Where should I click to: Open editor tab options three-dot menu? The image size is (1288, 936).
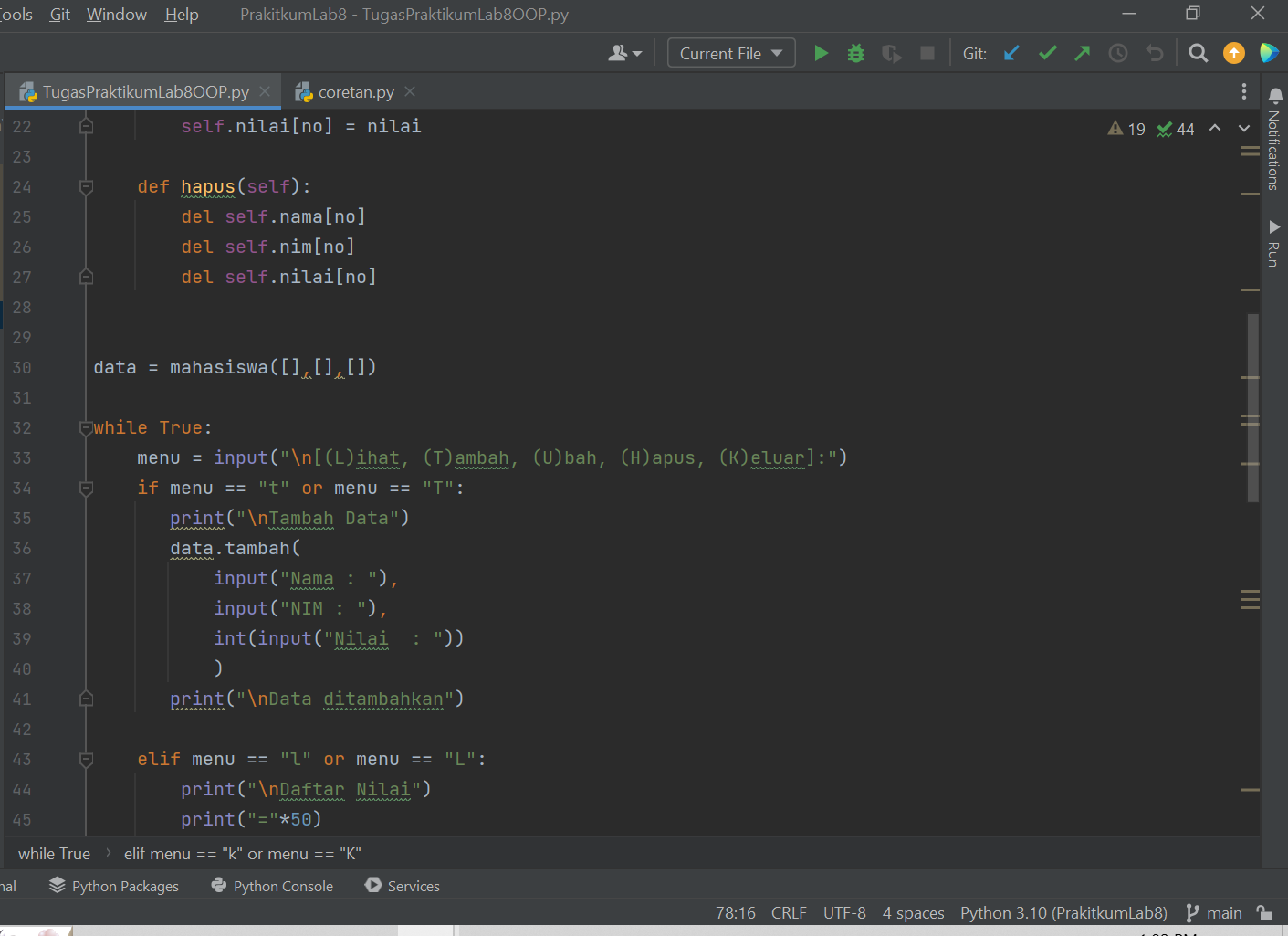tap(1243, 91)
